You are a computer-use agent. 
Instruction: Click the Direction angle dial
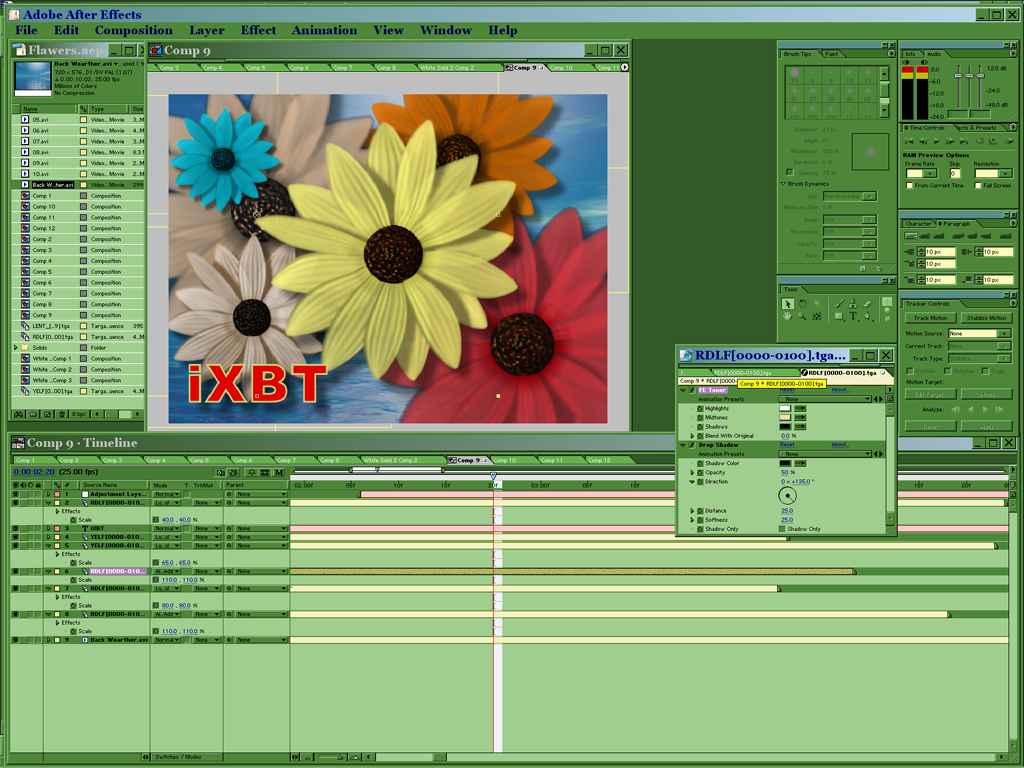pyautogui.click(x=788, y=496)
